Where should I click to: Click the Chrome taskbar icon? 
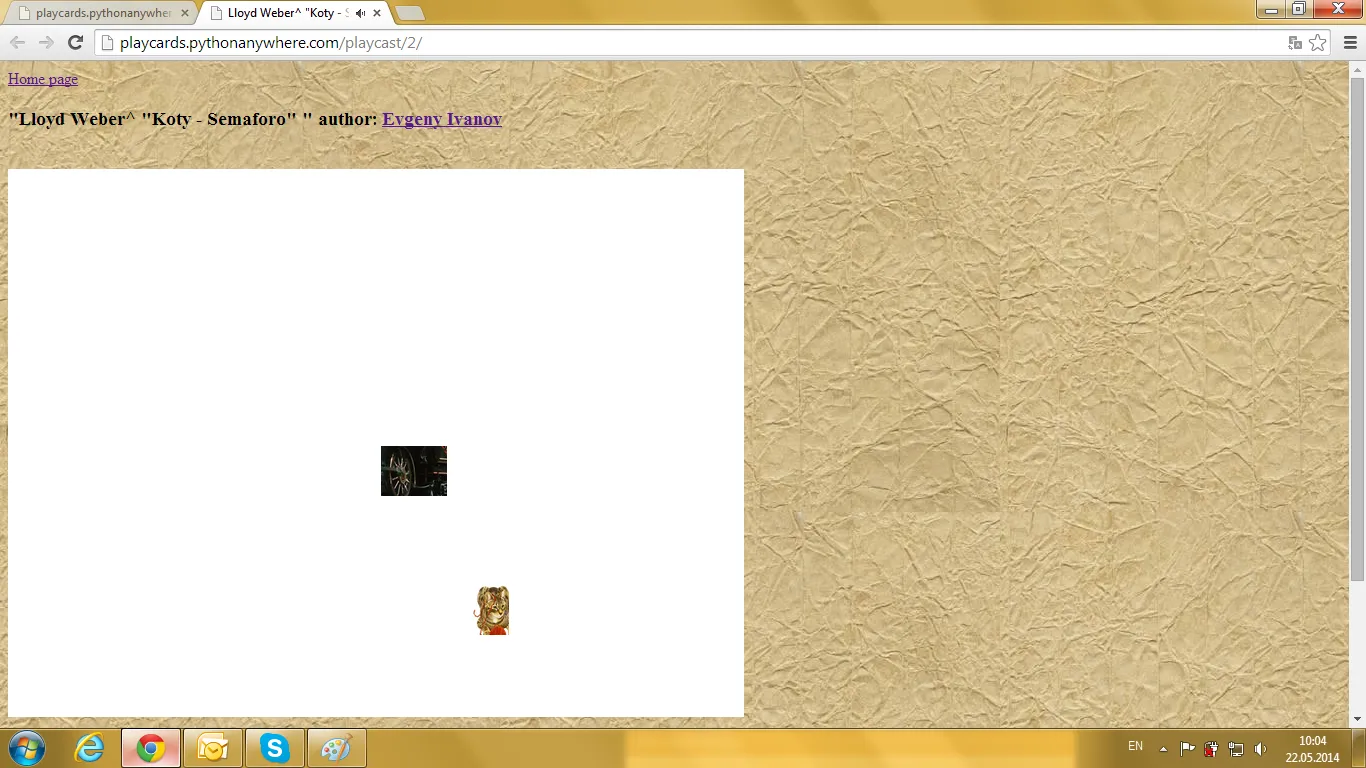coord(151,748)
